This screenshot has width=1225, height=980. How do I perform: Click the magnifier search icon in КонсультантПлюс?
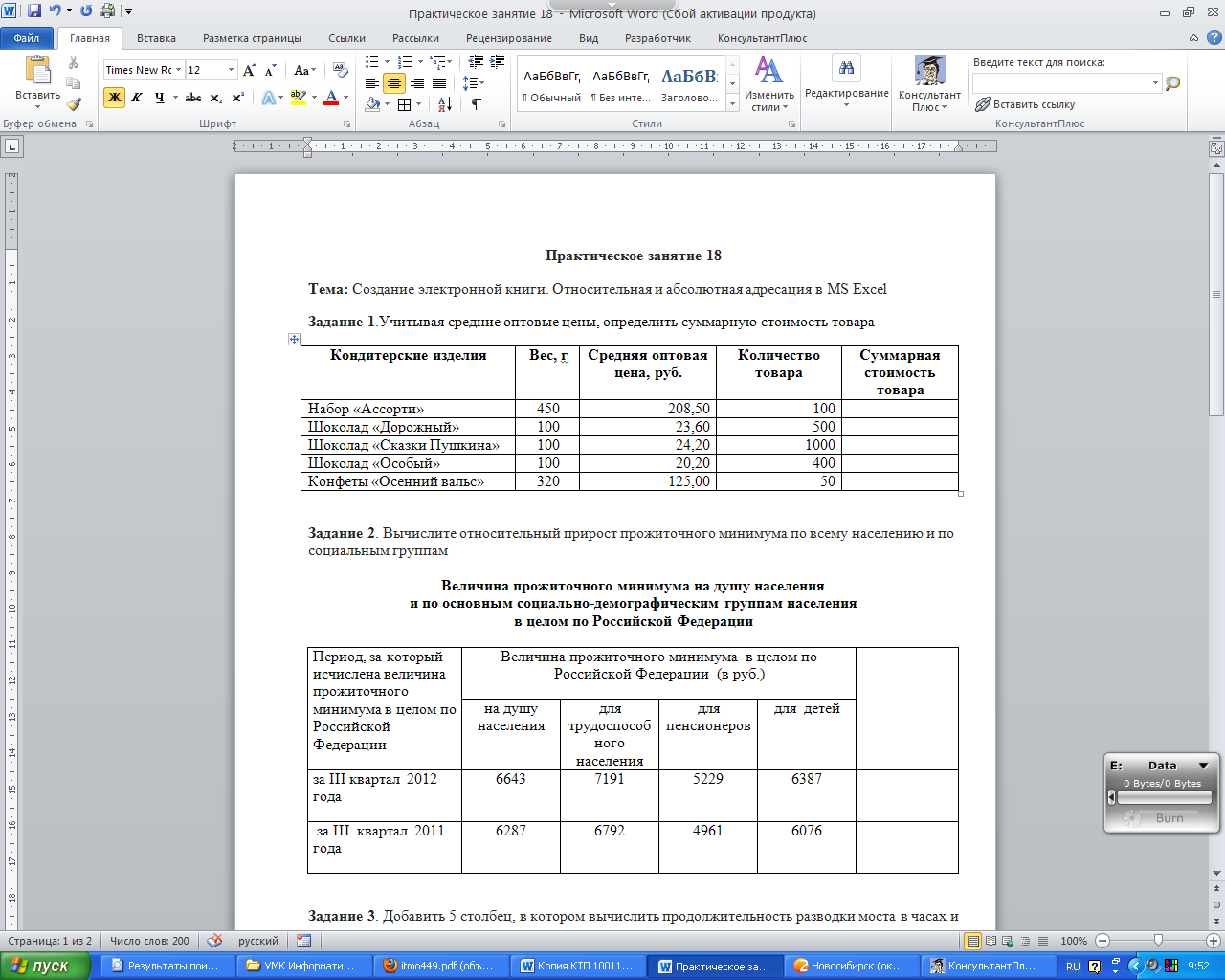tap(1173, 83)
